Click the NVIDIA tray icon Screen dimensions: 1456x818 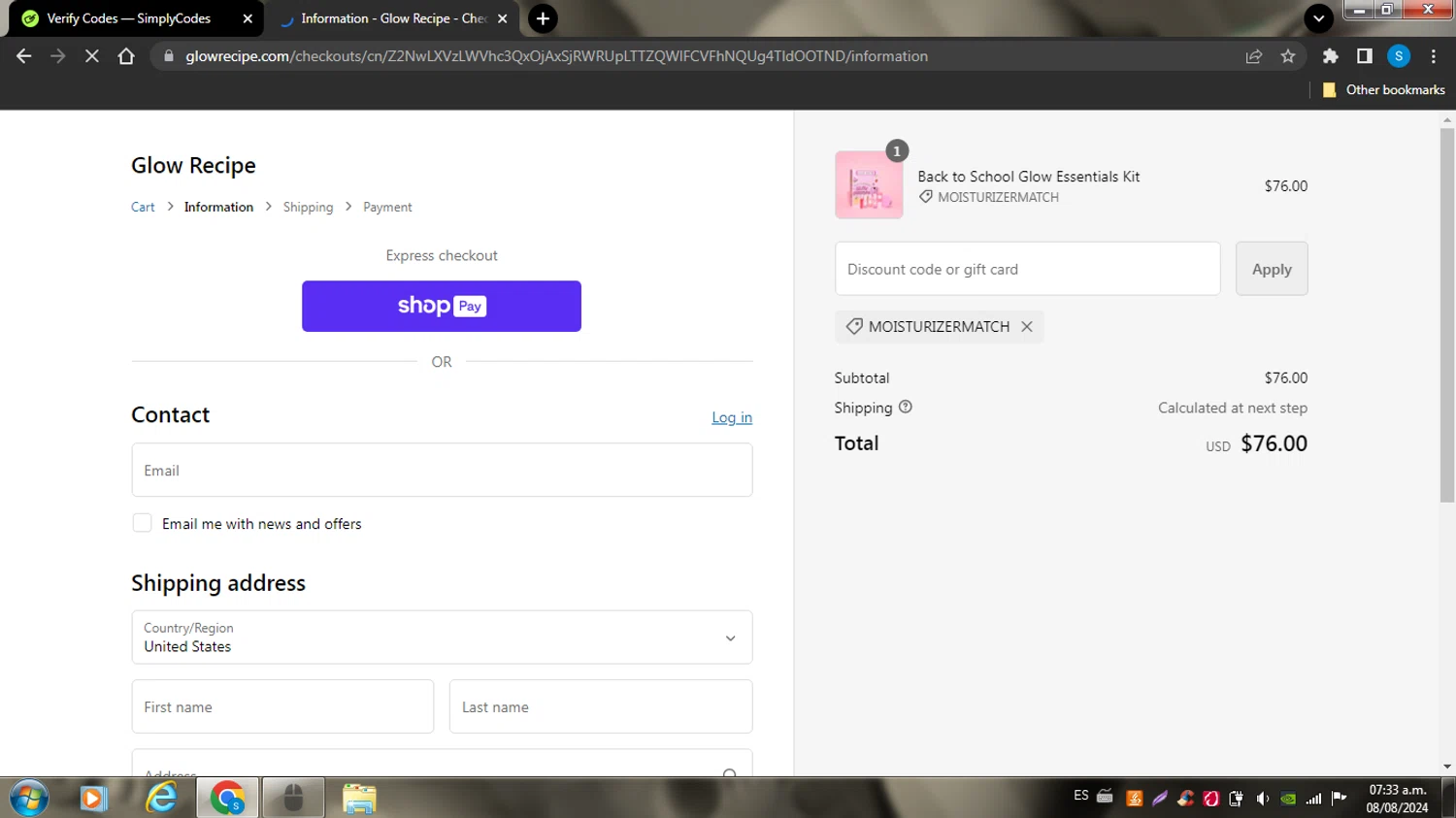tap(1288, 799)
